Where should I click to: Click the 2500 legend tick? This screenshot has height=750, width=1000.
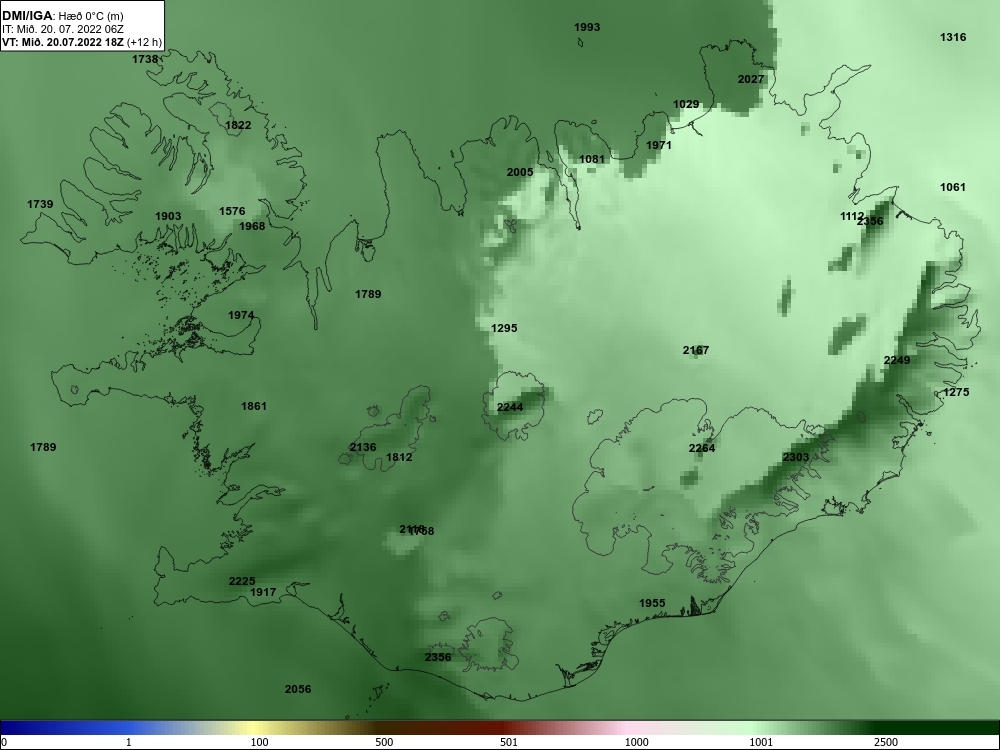coord(886,742)
